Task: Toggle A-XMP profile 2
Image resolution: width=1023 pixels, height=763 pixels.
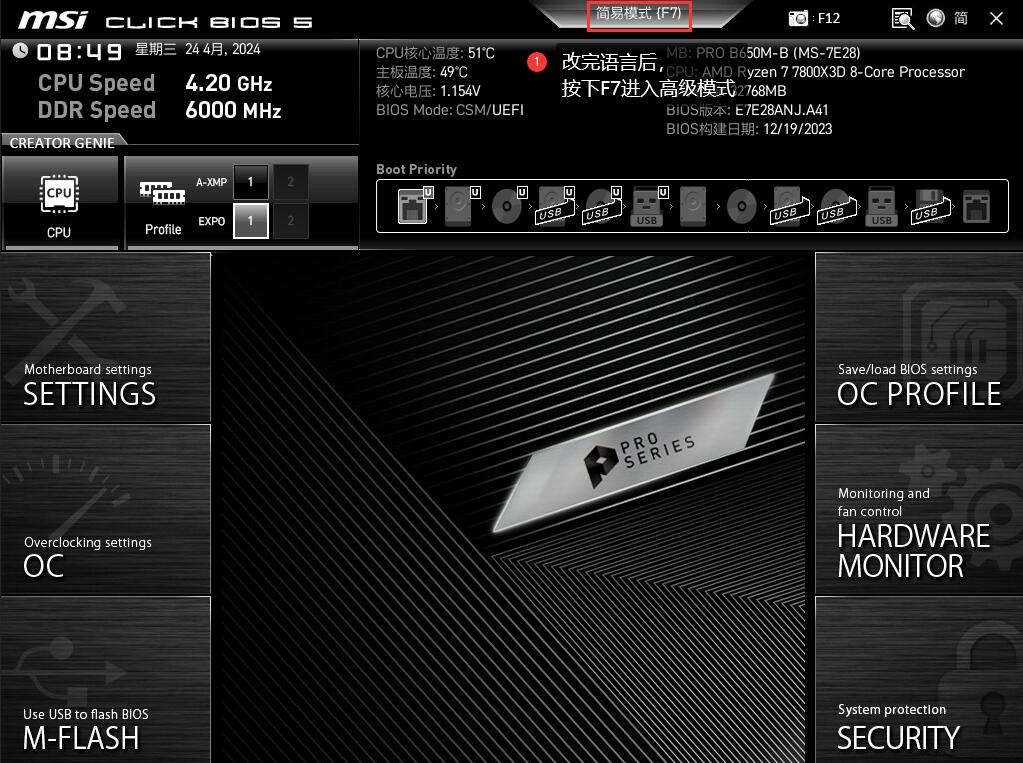Action: click(291, 182)
